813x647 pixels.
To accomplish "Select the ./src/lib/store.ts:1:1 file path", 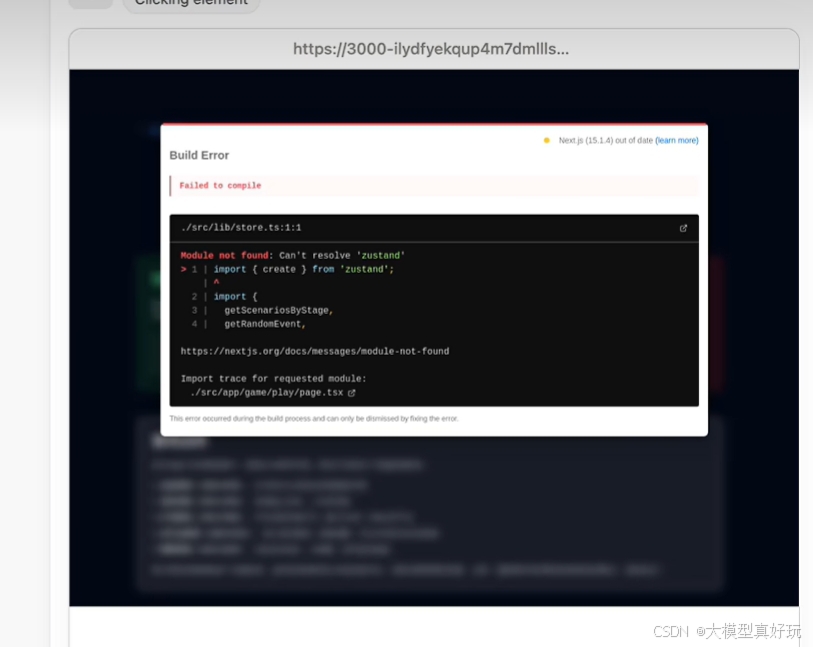I will pyautogui.click(x=241, y=228).
